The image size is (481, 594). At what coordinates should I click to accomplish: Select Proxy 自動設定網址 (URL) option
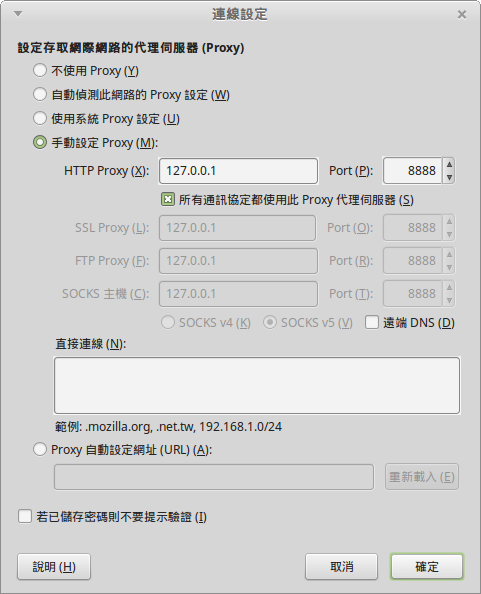(x=40, y=449)
